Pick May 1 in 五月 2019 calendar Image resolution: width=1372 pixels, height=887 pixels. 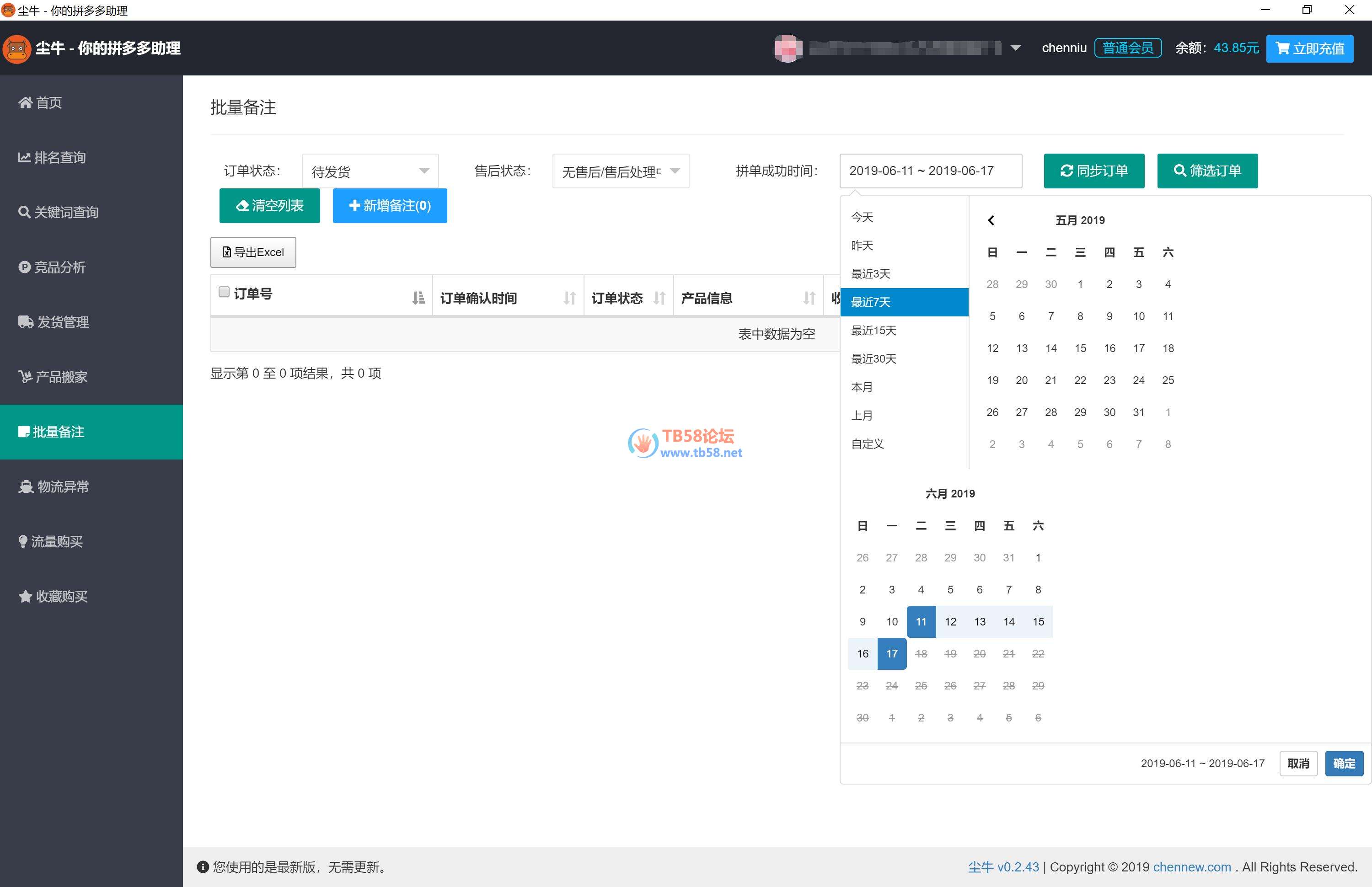pos(1080,284)
